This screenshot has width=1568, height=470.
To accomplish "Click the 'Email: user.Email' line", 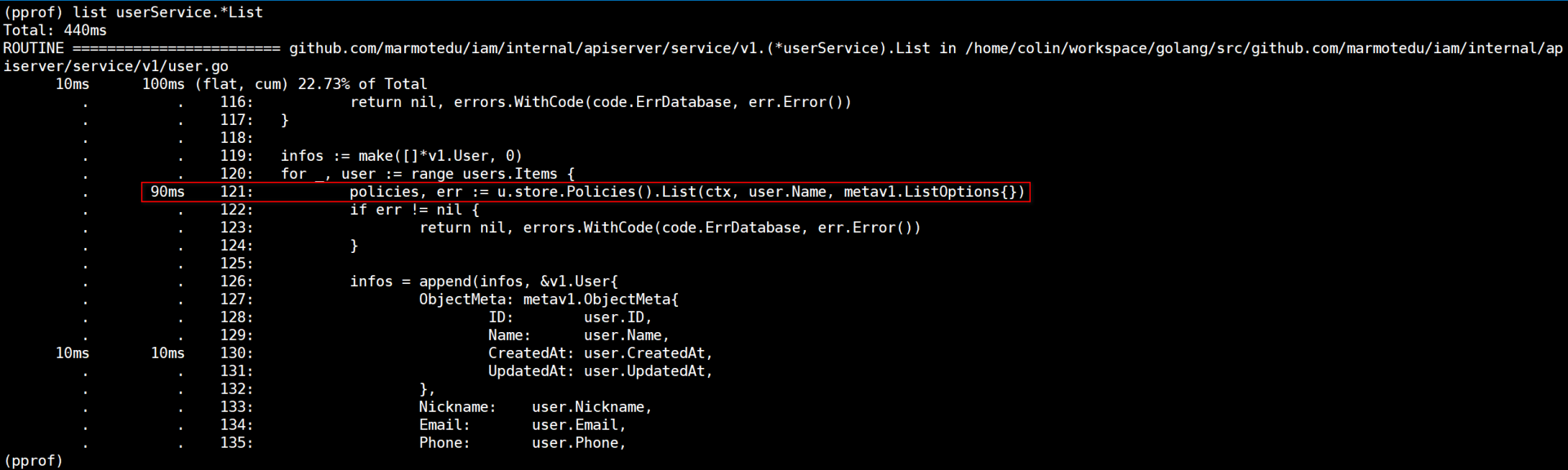I will click(x=522, y=425).
